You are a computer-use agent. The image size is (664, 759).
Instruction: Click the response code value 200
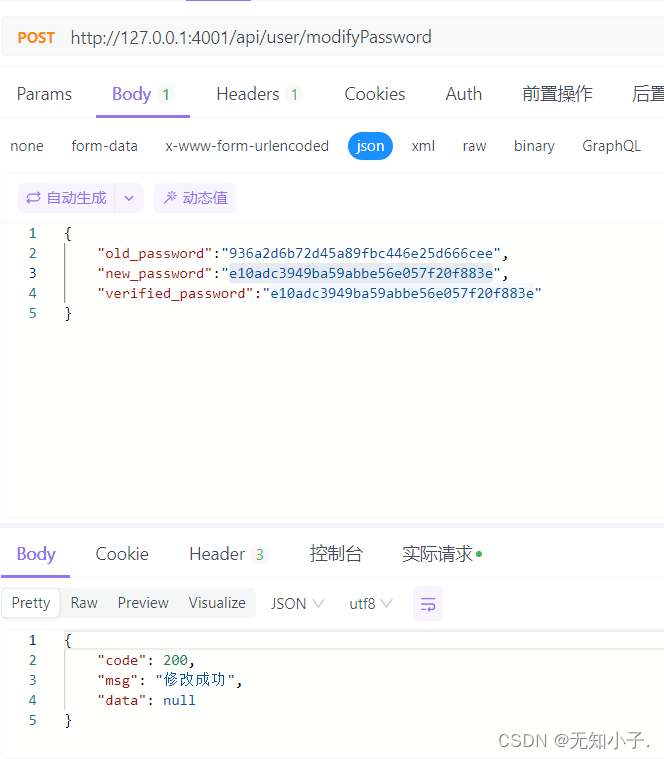click(175, 660)
